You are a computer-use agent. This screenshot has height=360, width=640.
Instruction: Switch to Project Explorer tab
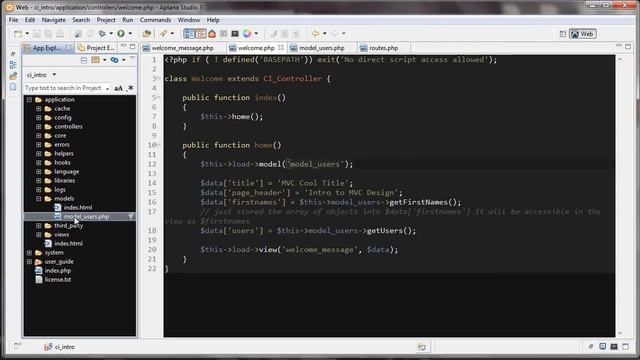(x=96, y=48)
